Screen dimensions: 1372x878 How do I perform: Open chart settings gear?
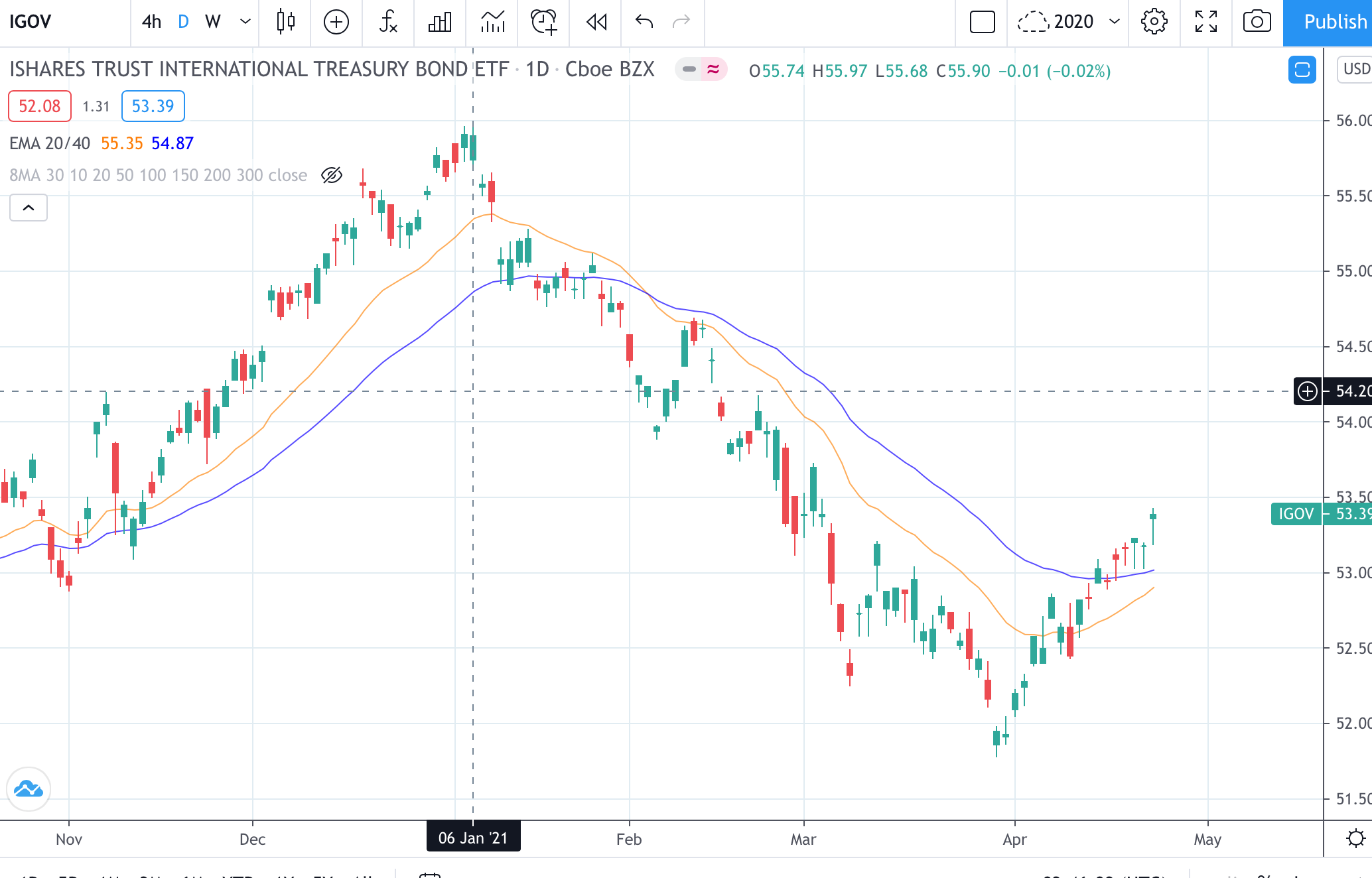tap(1154, 22)
